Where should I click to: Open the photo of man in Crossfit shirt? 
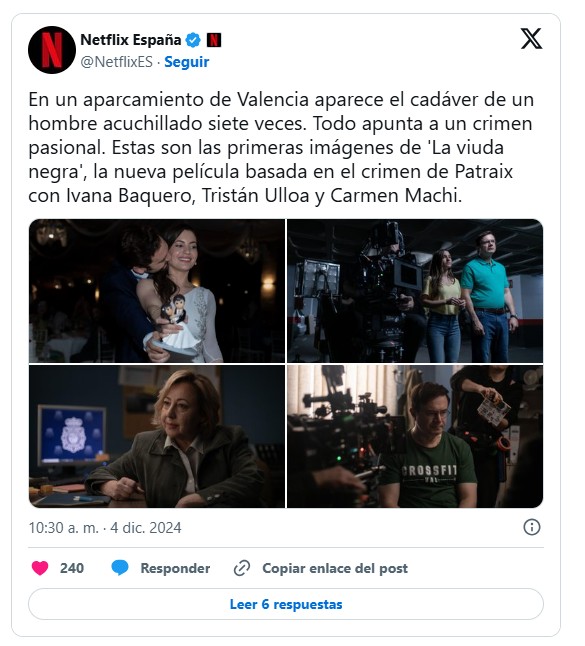tap(415, 437)
